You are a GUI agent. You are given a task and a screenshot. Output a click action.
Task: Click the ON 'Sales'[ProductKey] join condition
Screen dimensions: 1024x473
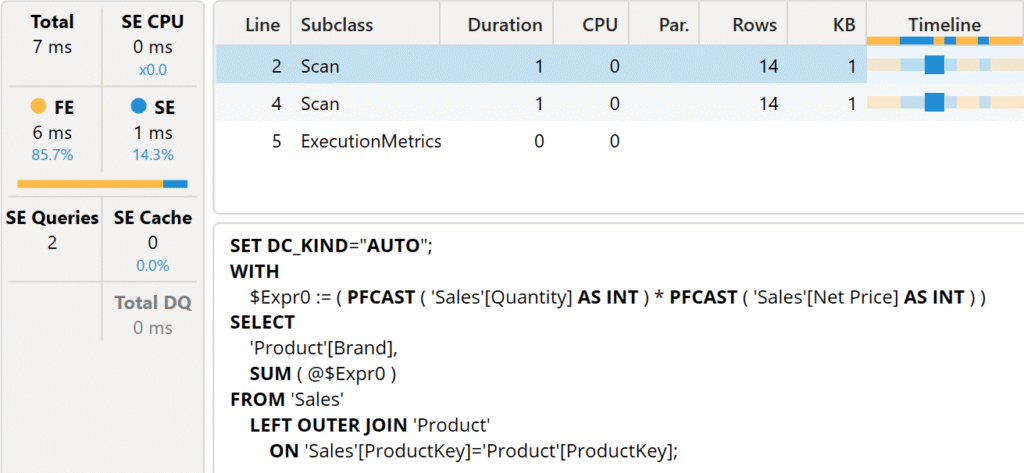pyautogui.click(x=474, y=451)
